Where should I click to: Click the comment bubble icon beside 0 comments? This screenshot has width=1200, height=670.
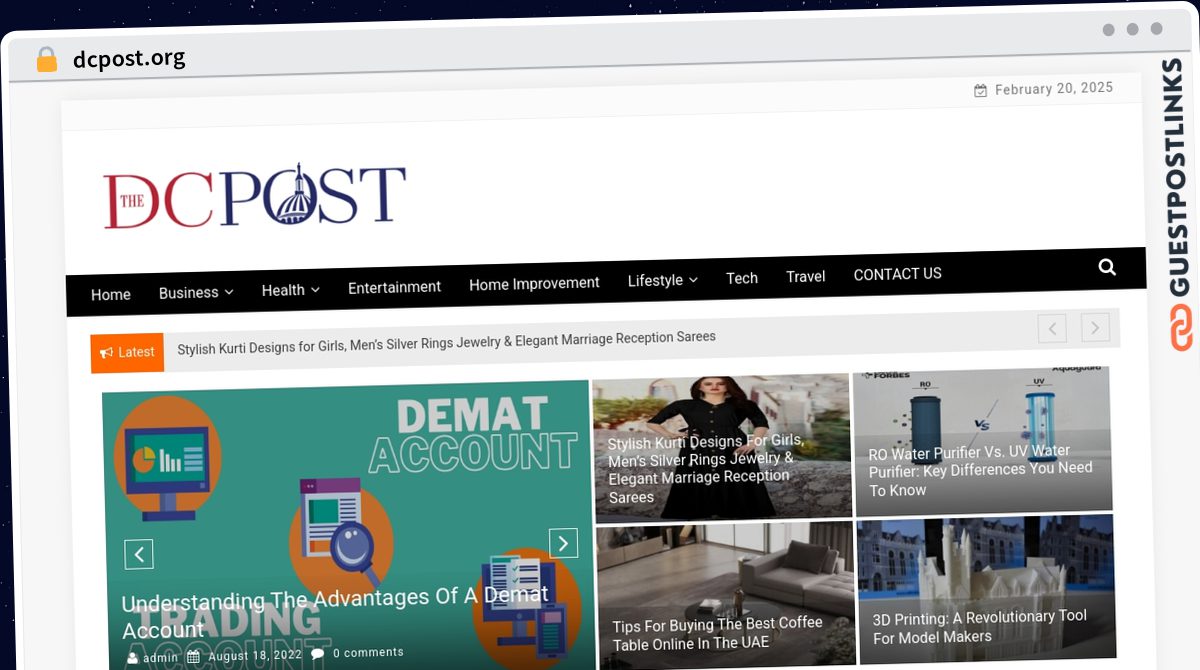pos(318,653)
